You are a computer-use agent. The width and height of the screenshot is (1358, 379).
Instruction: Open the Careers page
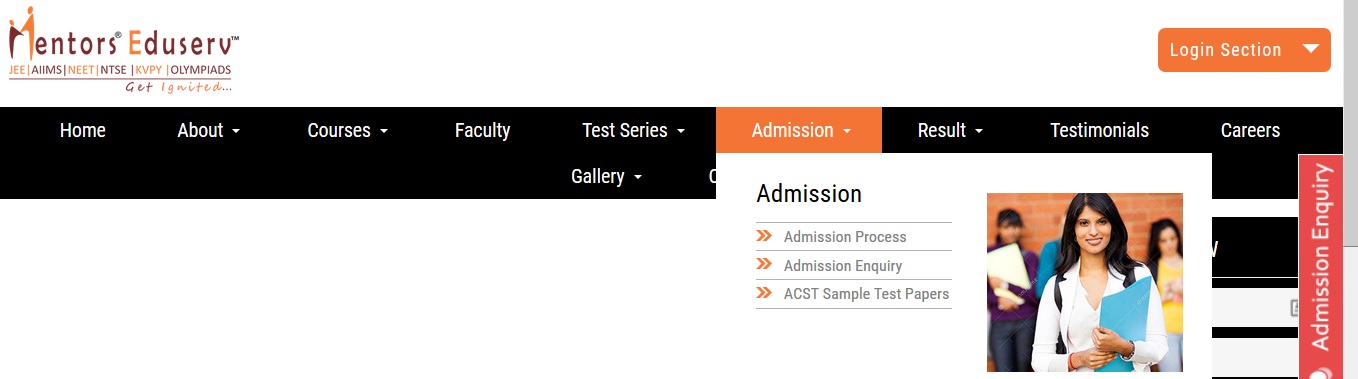1250,130
